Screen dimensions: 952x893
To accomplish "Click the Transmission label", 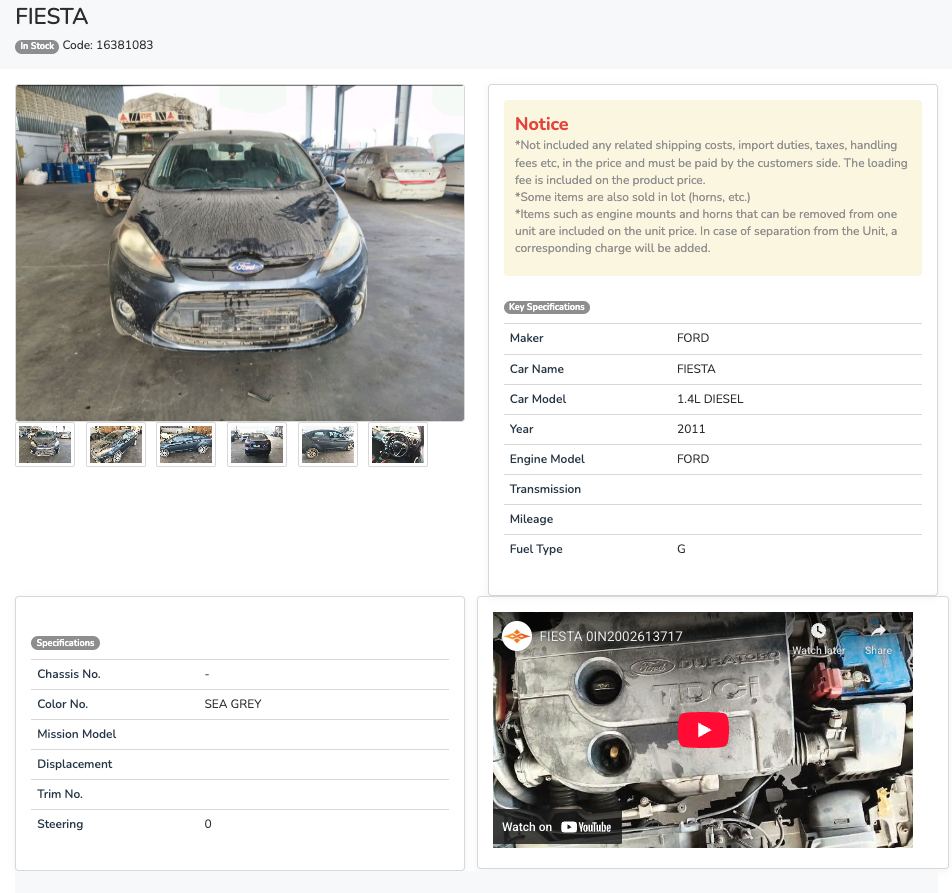I will pos(545,489).
